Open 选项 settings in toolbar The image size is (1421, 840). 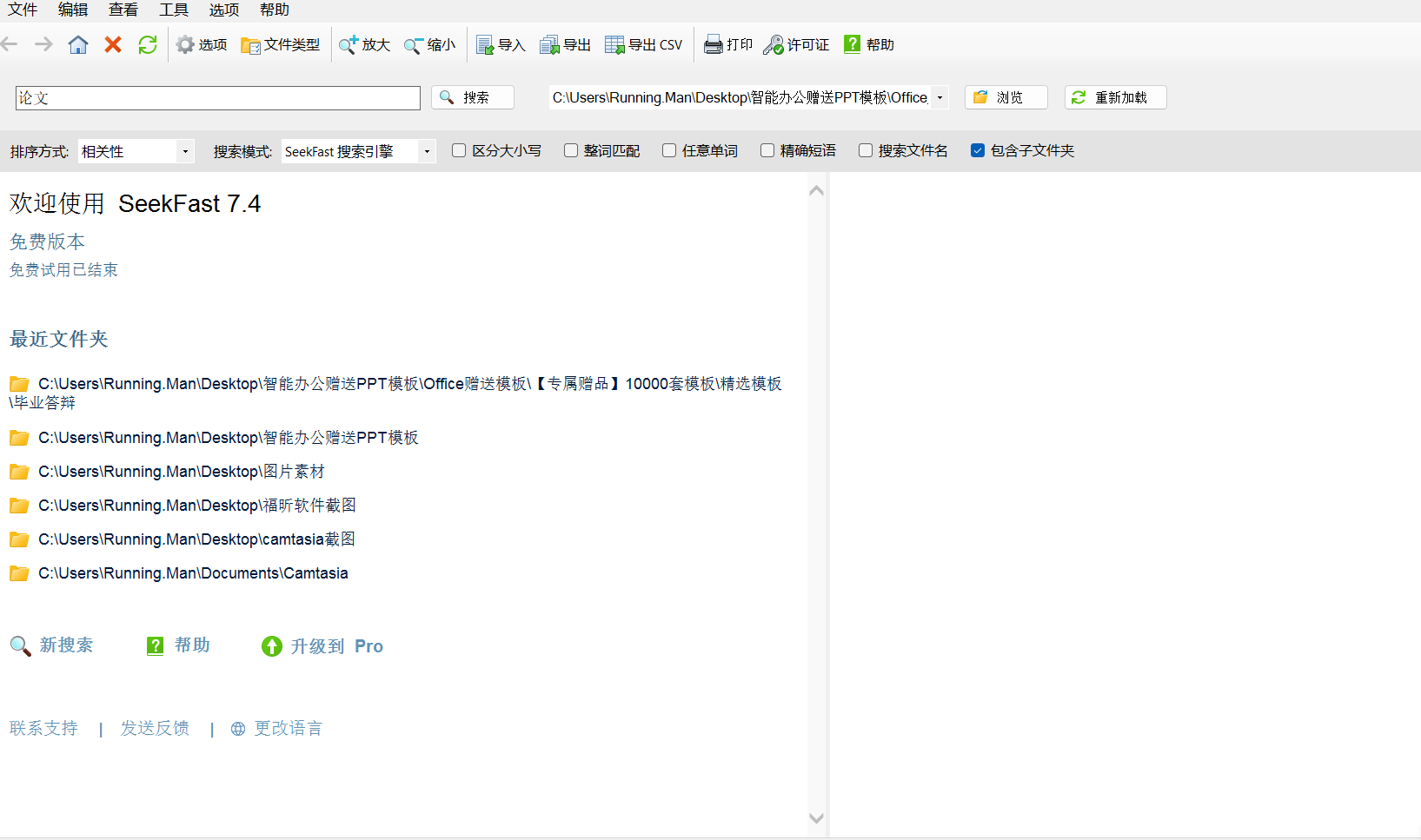pos(202,44)
